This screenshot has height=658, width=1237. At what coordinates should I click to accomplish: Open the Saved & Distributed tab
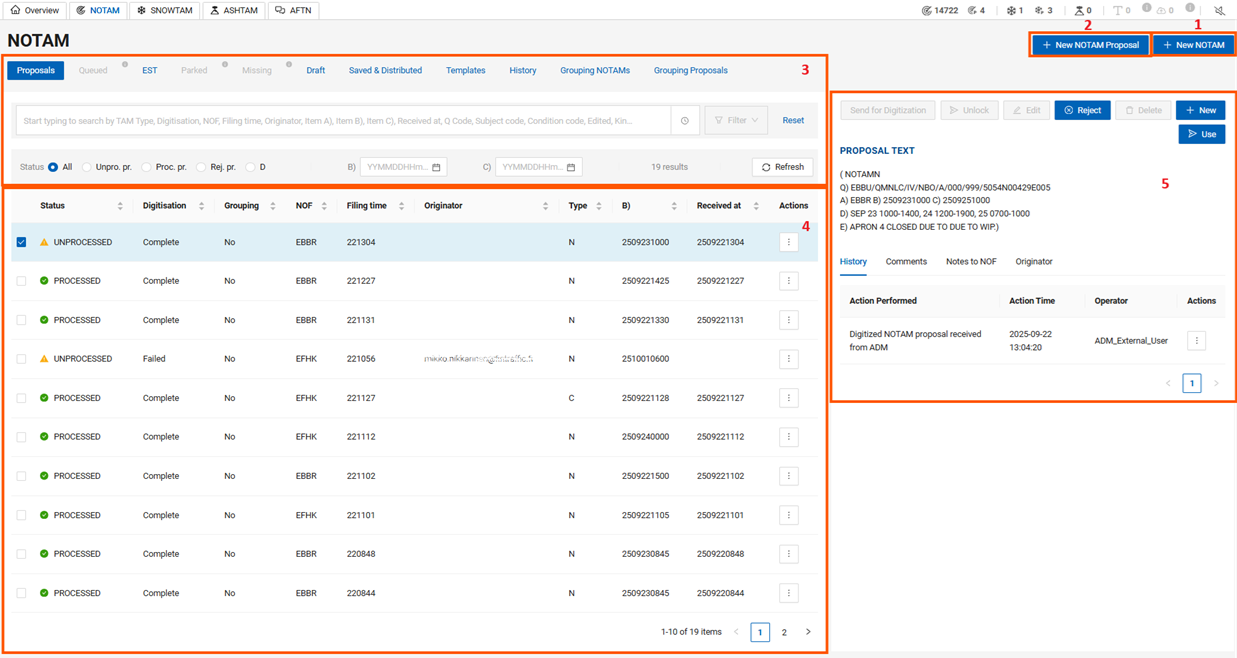385,71
